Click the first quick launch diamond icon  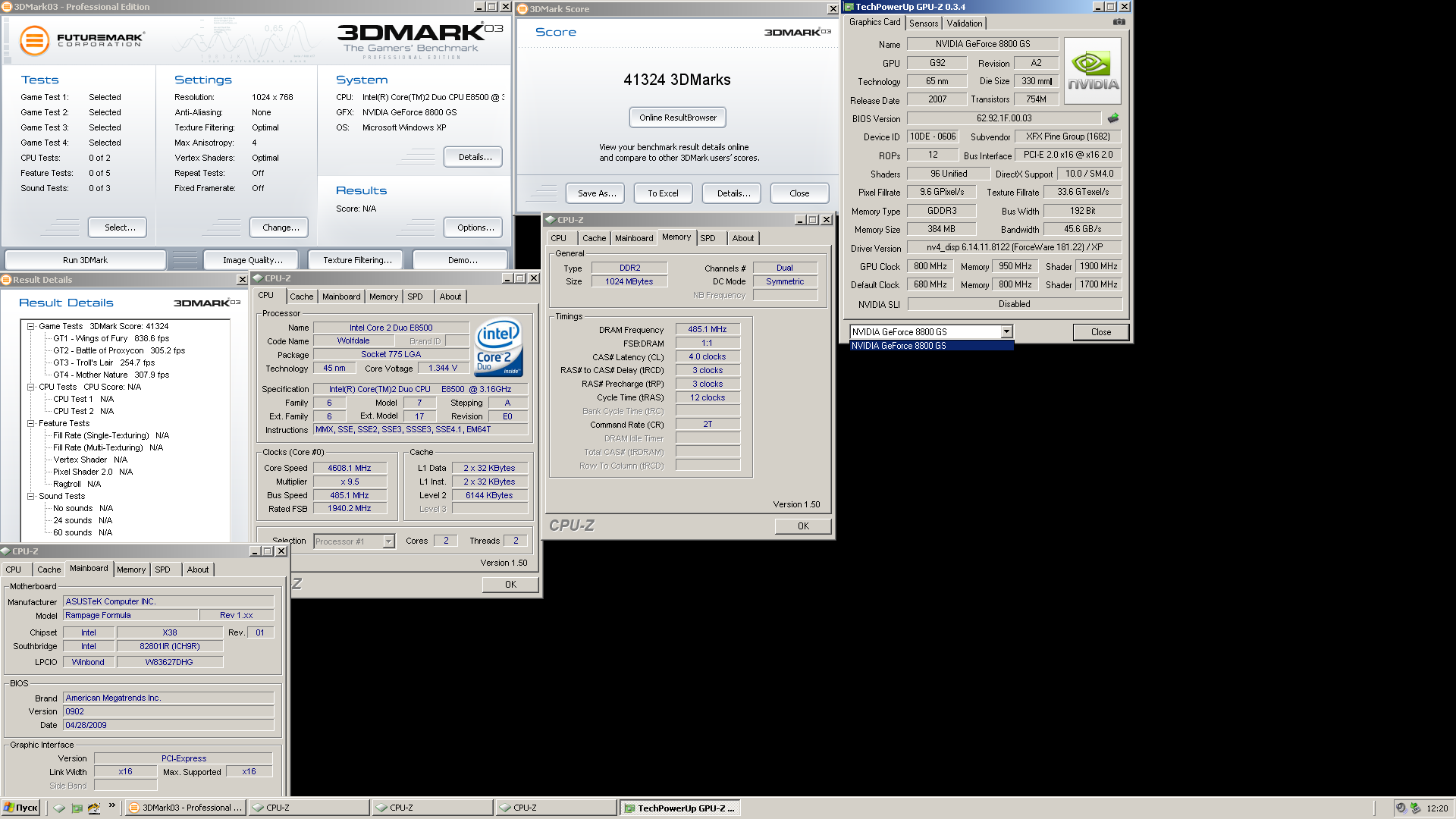59,808
